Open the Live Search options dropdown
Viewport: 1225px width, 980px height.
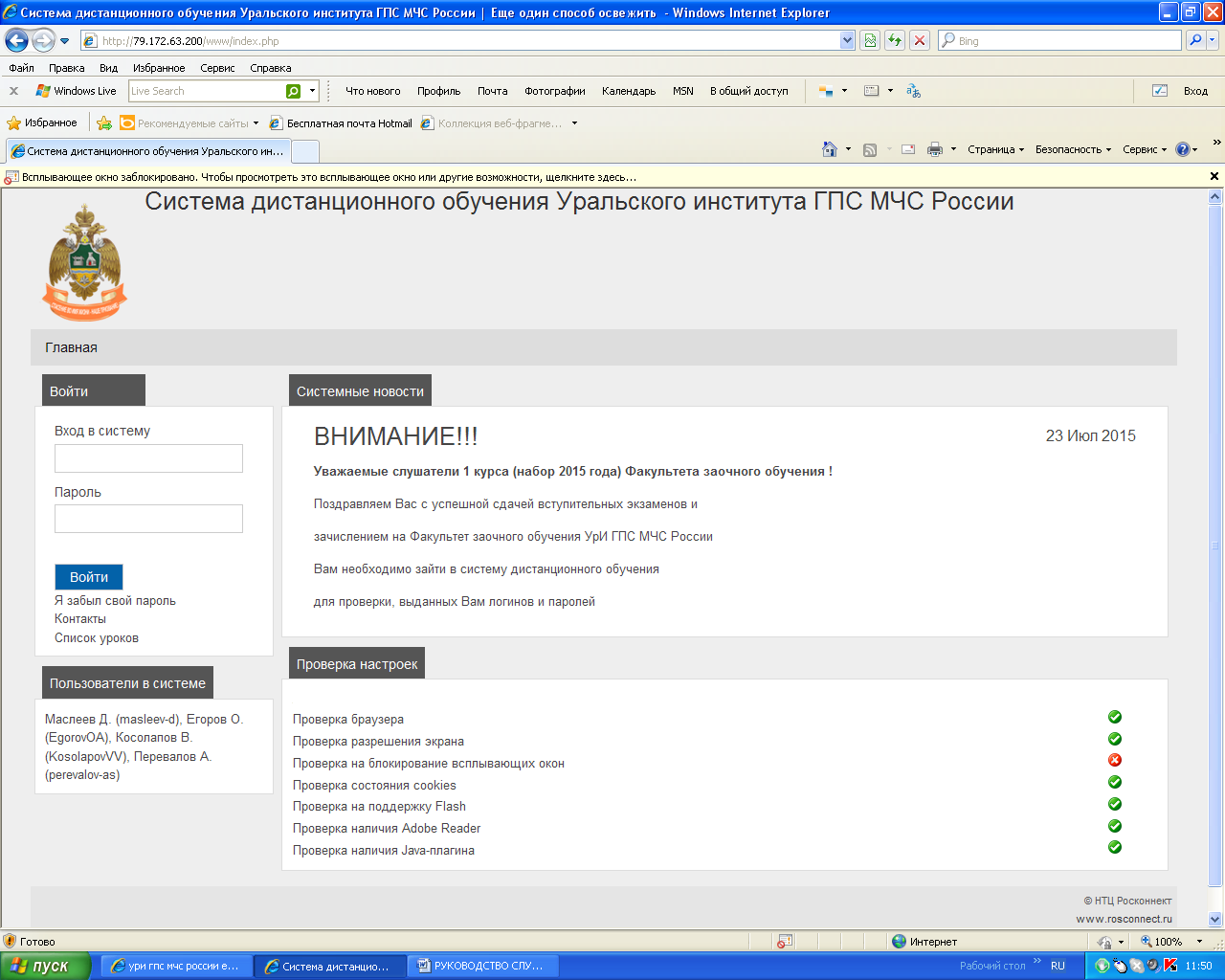point(313,91)
